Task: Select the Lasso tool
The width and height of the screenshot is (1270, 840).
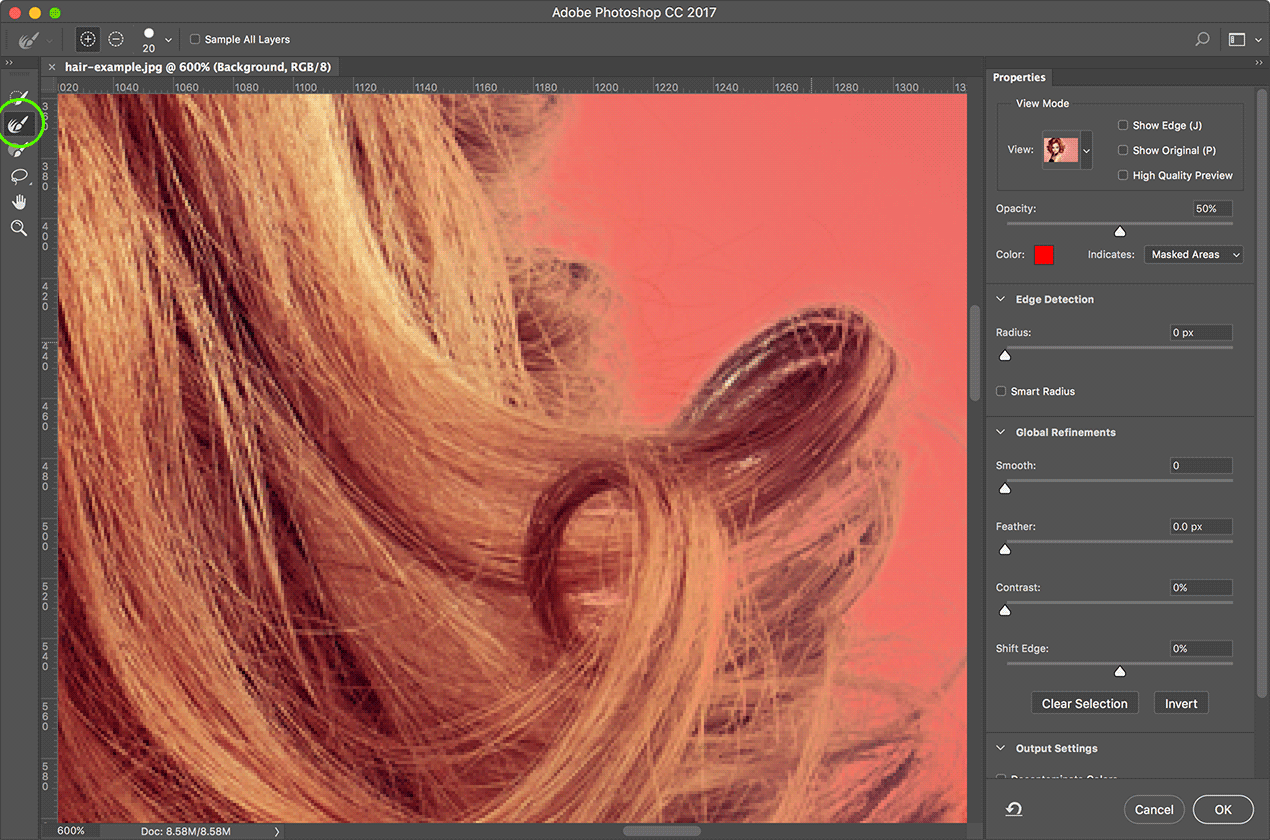Action: click(x=19, y=176)
